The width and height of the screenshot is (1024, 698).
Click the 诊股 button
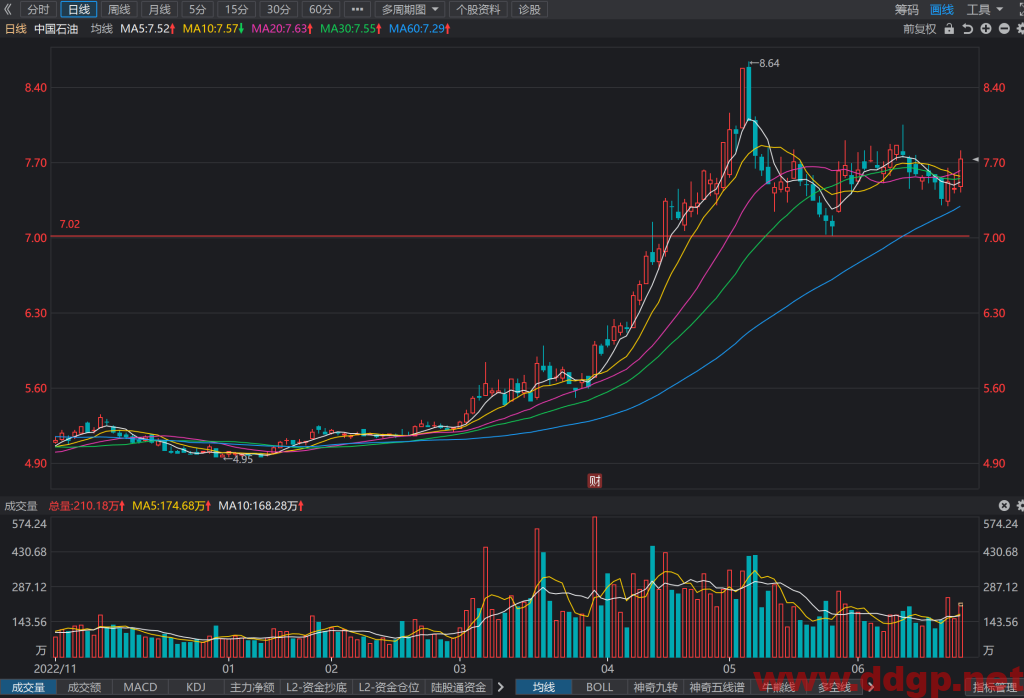point(529,9)
